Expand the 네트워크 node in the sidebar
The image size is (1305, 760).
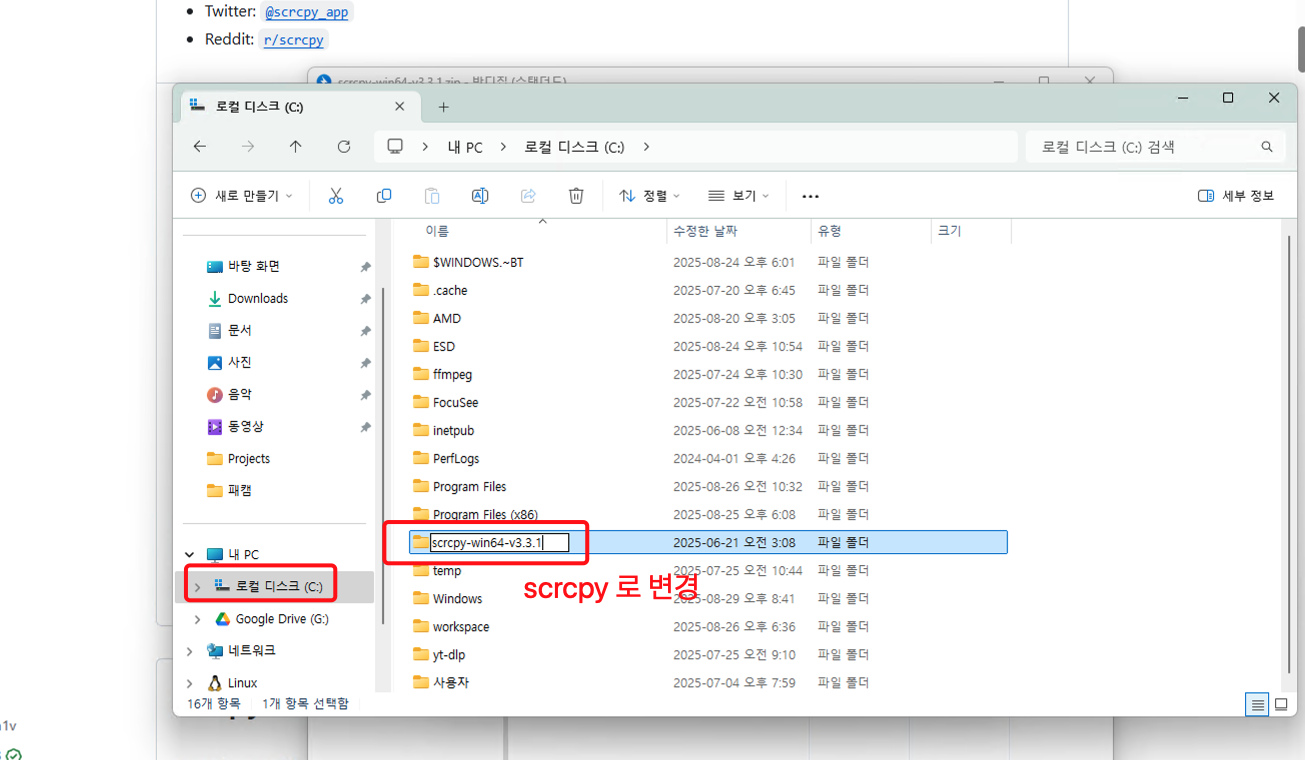pyautogui.click(x=190, y=651)
